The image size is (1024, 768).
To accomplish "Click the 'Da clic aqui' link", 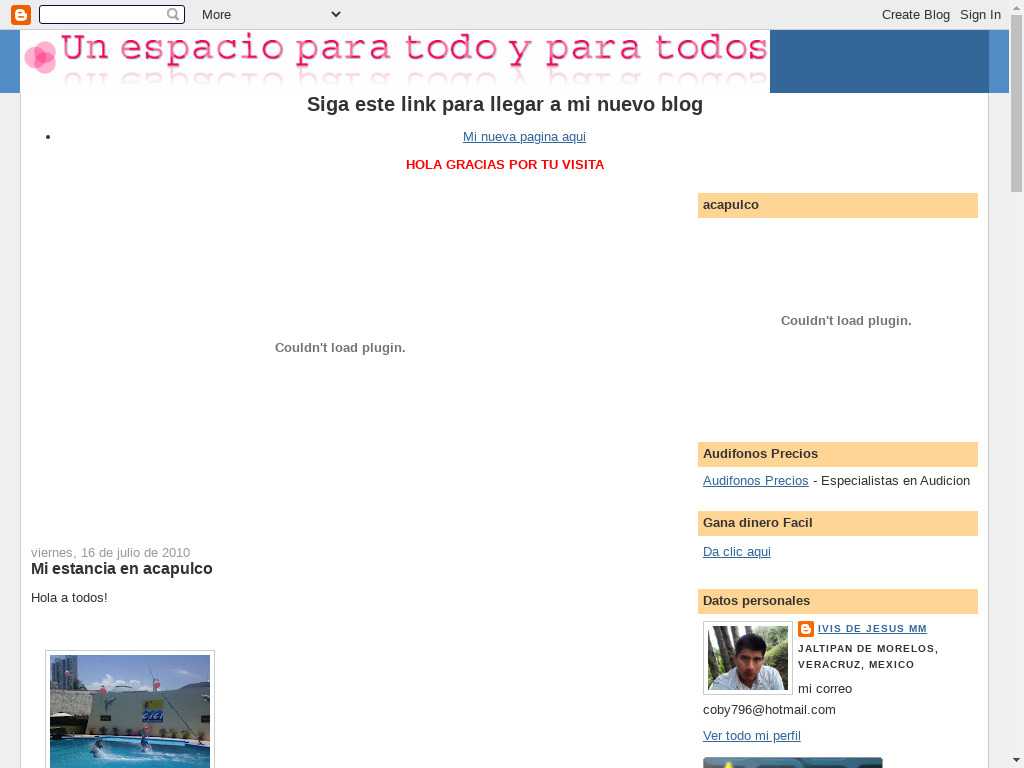I will point(736,552).
